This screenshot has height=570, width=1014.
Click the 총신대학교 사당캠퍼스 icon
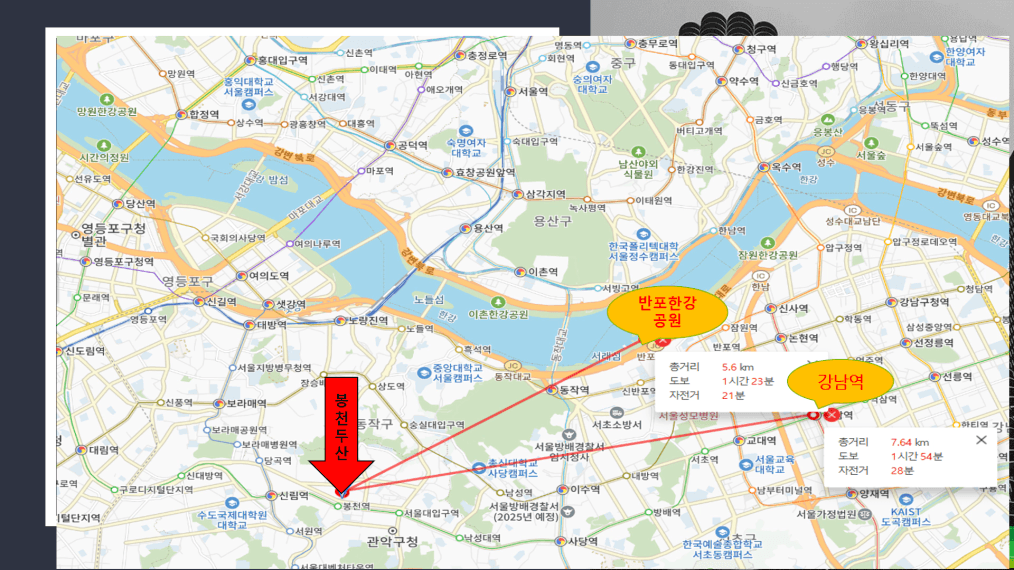(x=479, y=468)
